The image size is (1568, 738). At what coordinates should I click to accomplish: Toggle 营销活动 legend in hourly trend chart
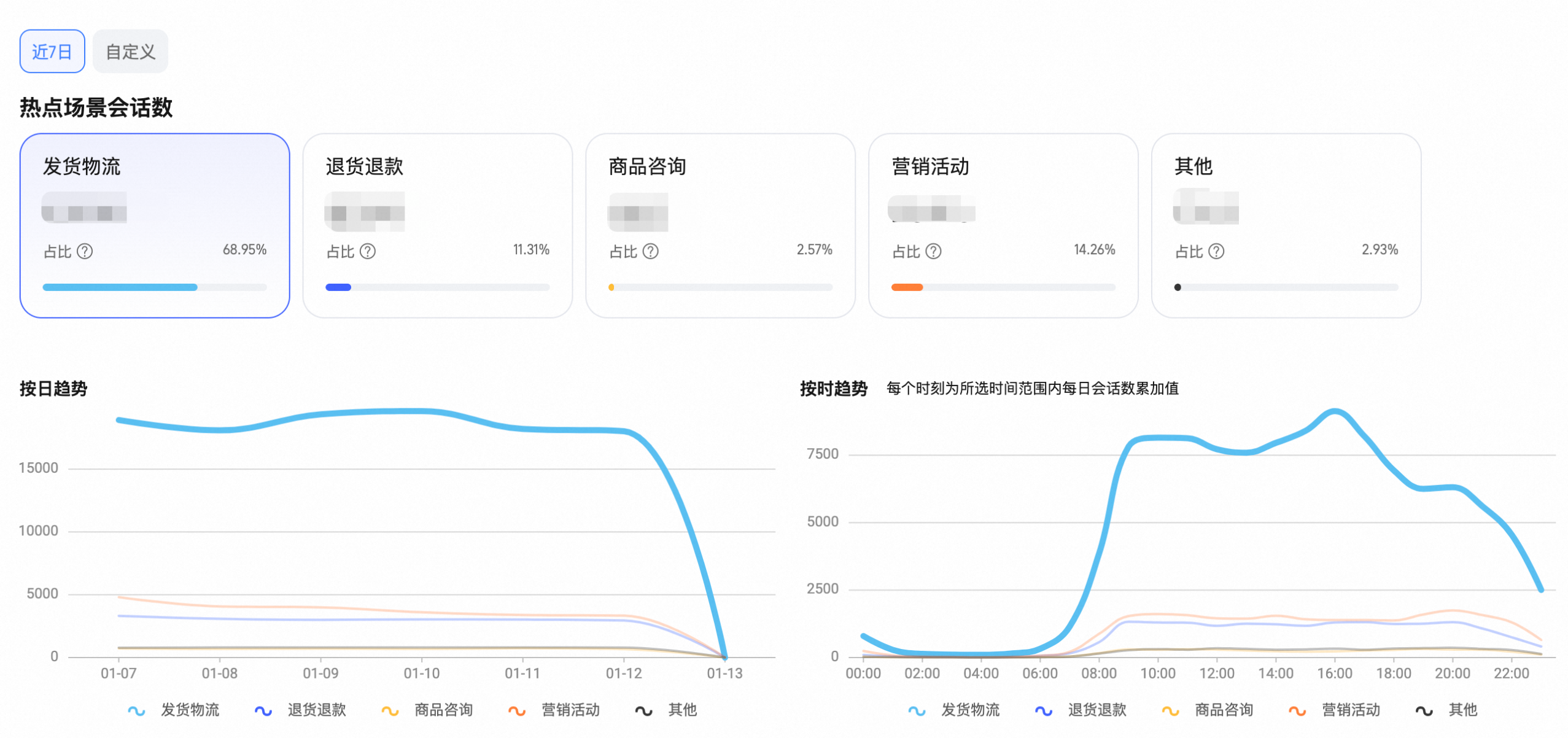pyautogui.click(x=1335, y=710)
